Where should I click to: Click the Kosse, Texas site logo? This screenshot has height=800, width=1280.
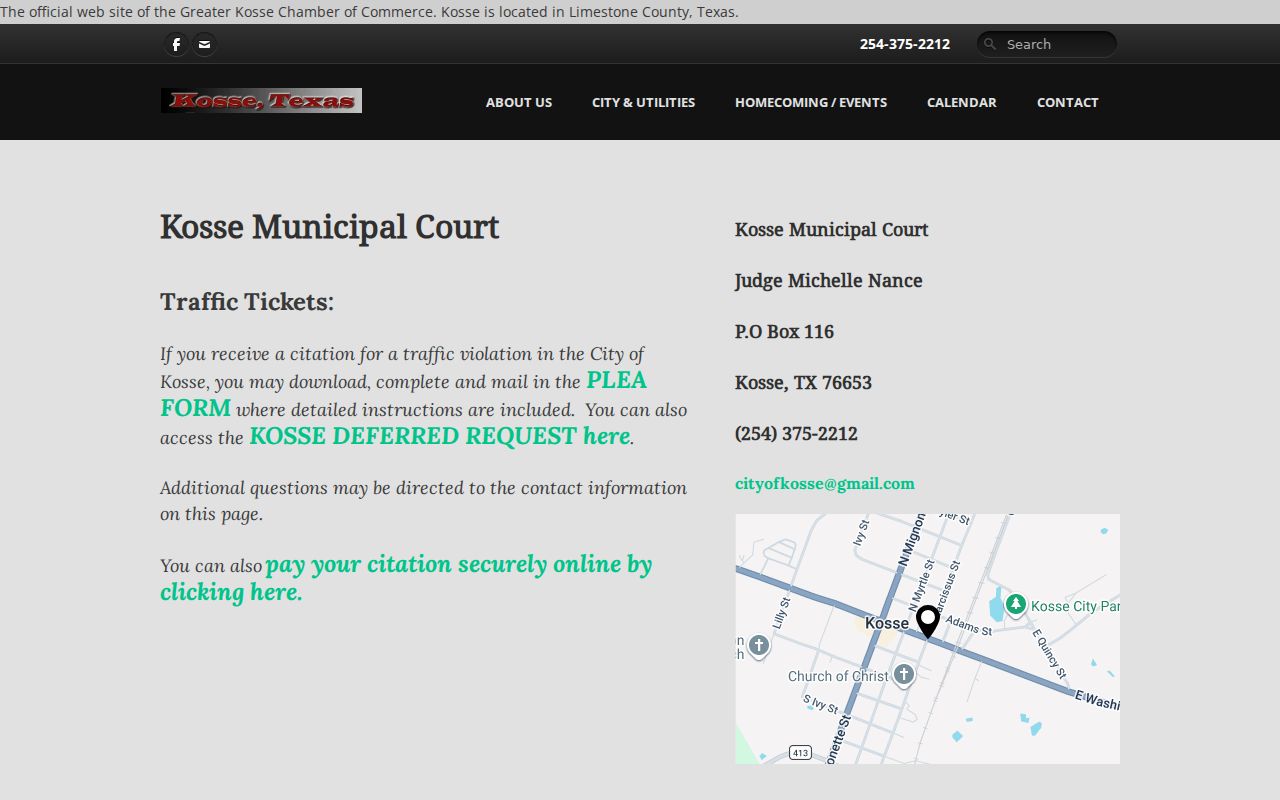[261, 100]
